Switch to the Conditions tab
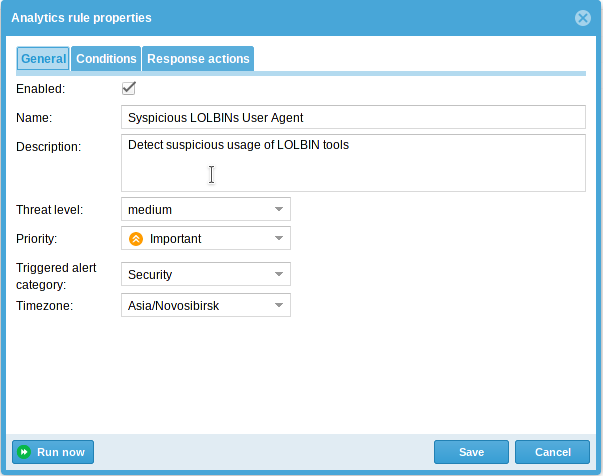 (x=106, y=58)
